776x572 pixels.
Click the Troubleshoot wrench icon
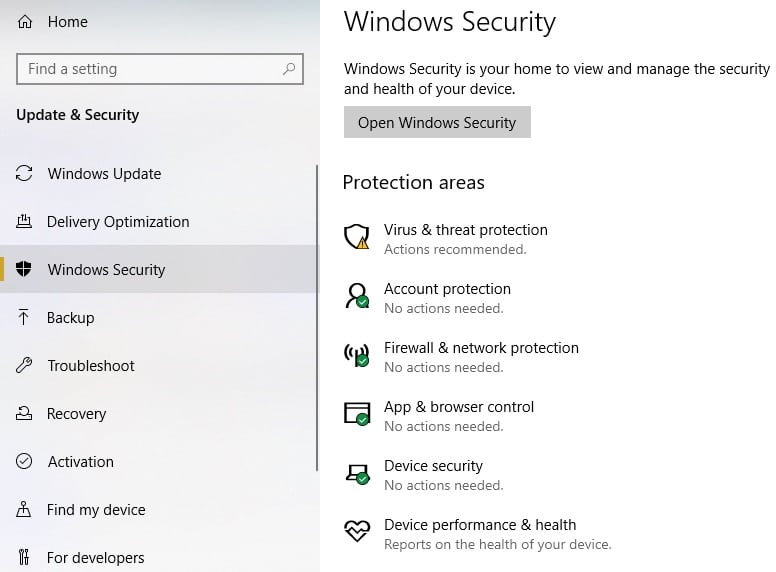tap(25, 366)
